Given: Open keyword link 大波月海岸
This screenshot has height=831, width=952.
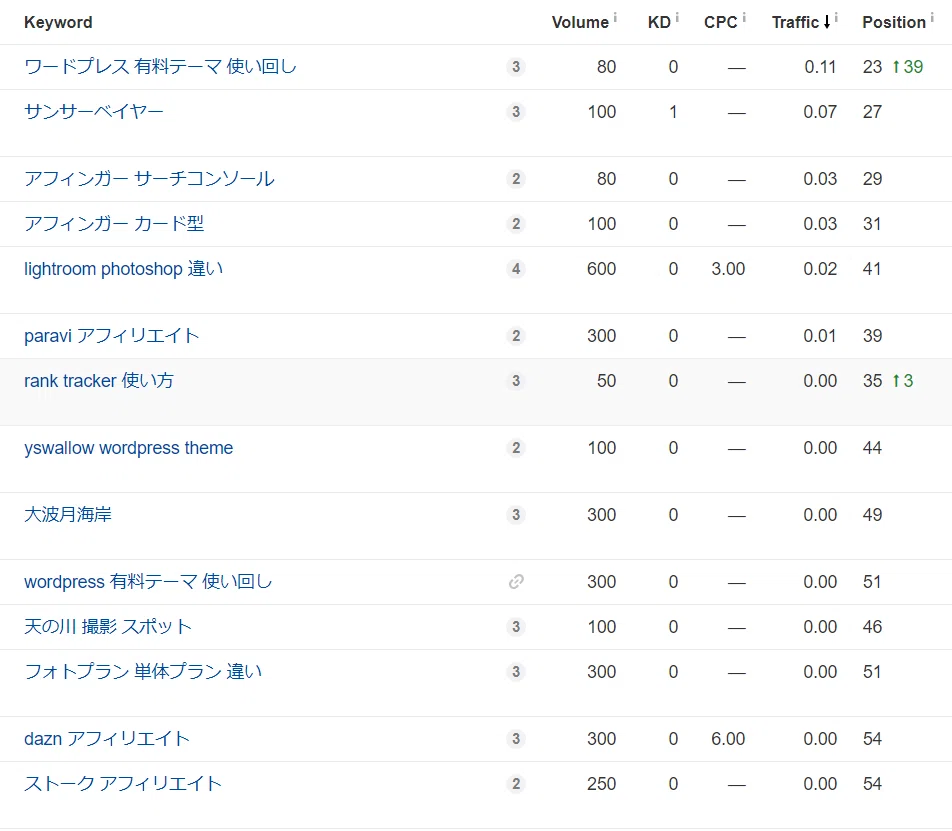Looking at the screenshot, I should [68, 515].
